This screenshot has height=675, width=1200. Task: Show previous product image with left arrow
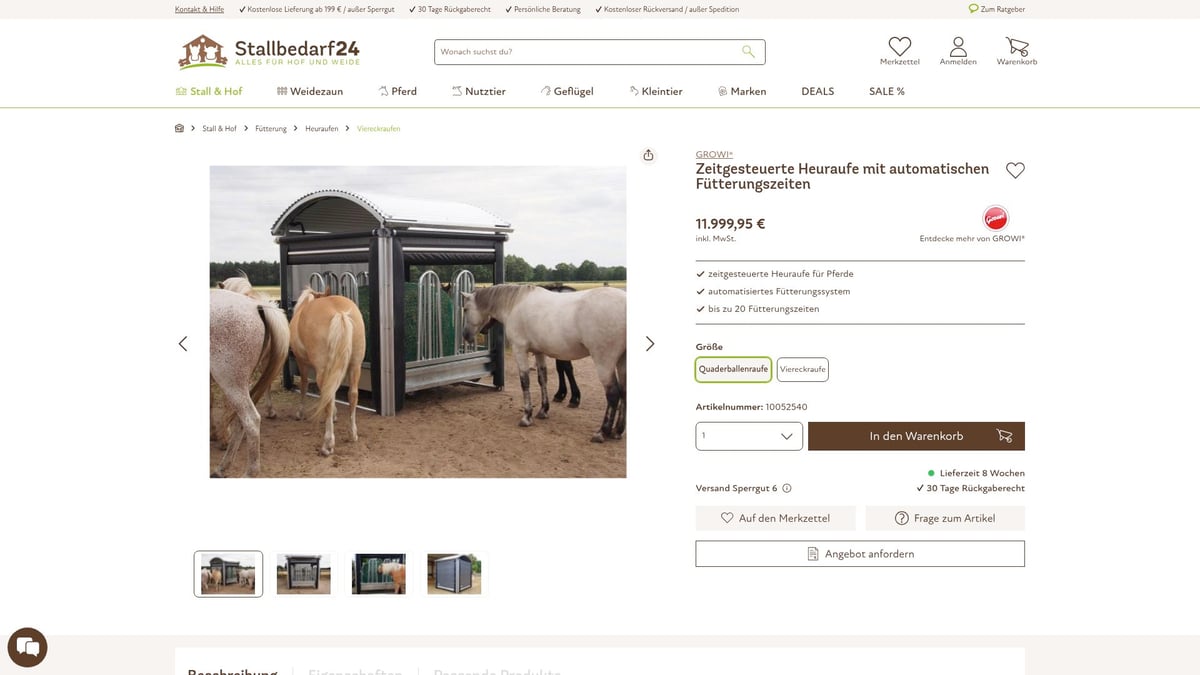183,344
